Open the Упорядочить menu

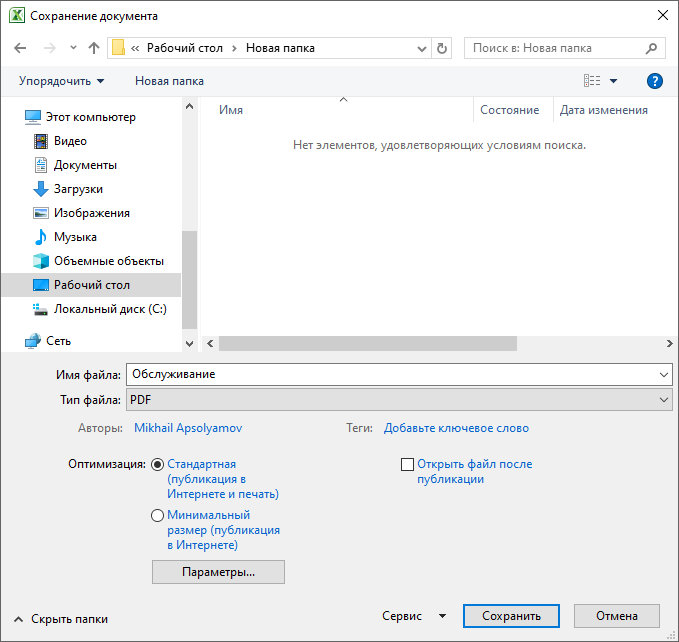[61, 81]
